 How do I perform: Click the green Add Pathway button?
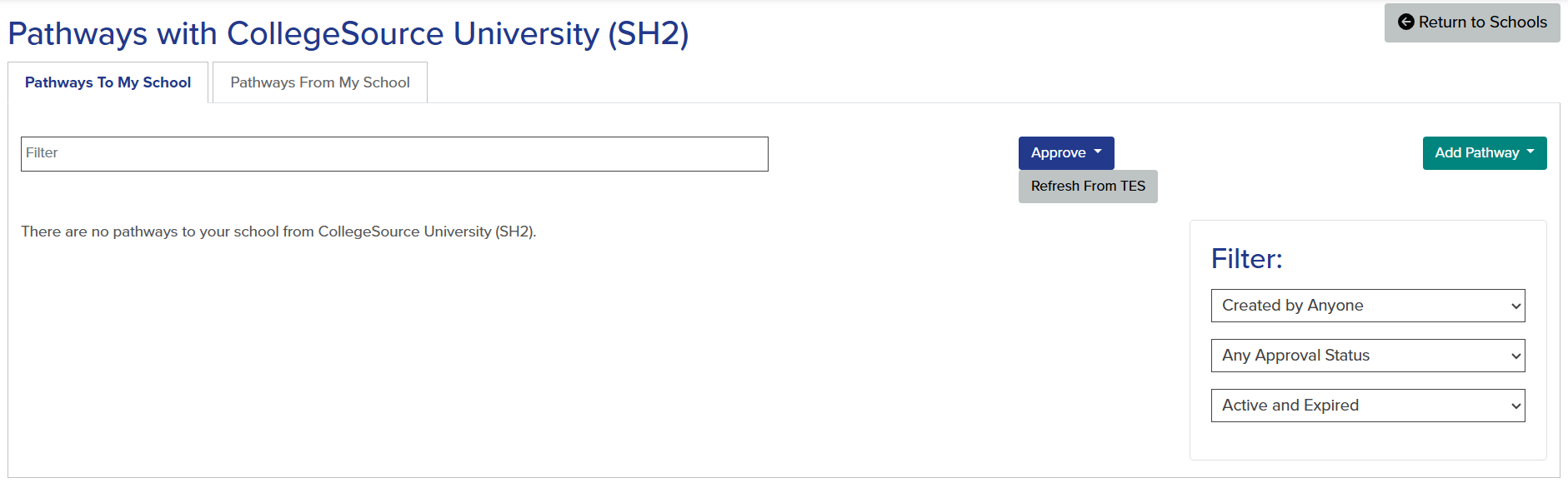1485,153
